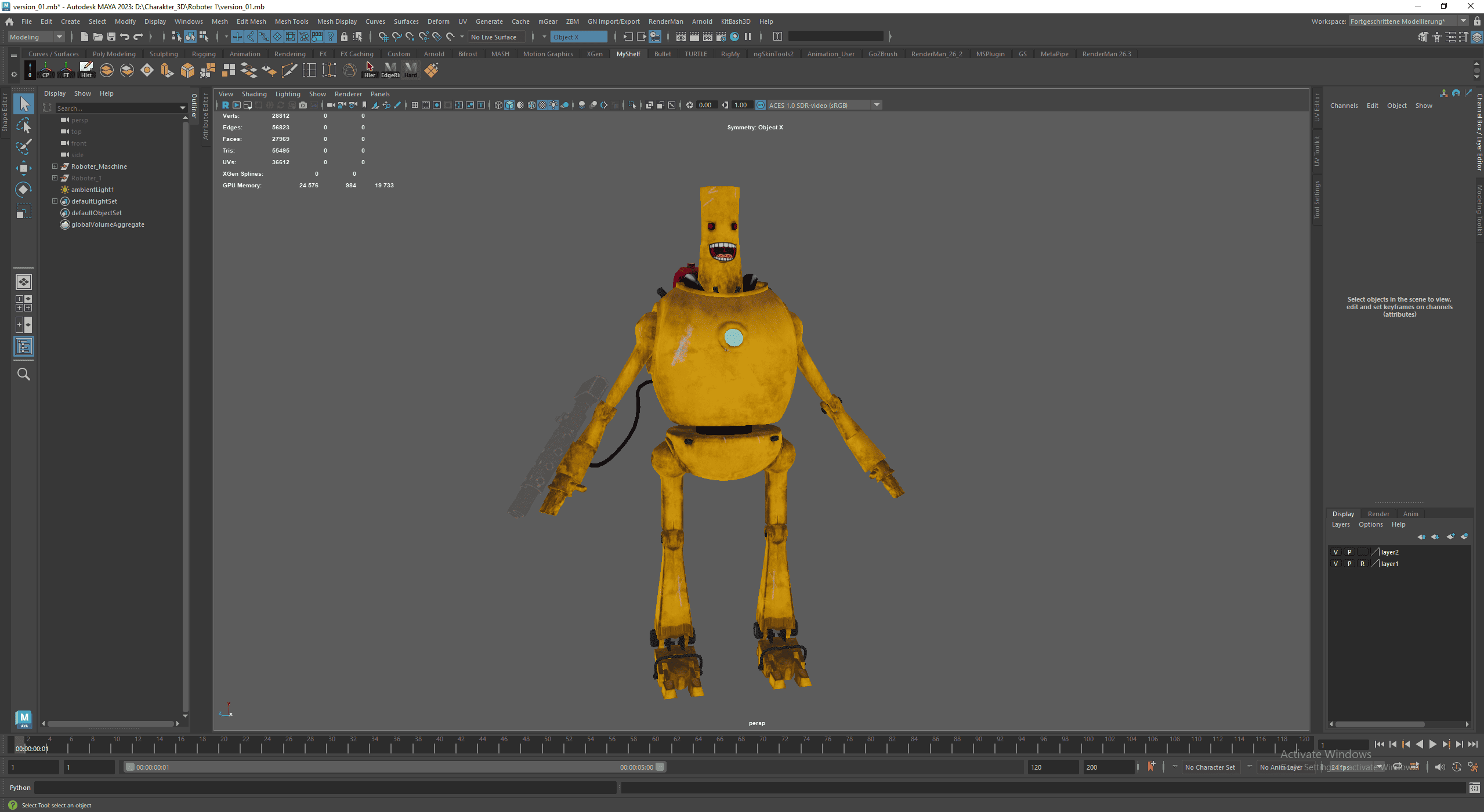Click the time range slider bar
This screenshot has width=1484, height=812.
coord(394,767)
